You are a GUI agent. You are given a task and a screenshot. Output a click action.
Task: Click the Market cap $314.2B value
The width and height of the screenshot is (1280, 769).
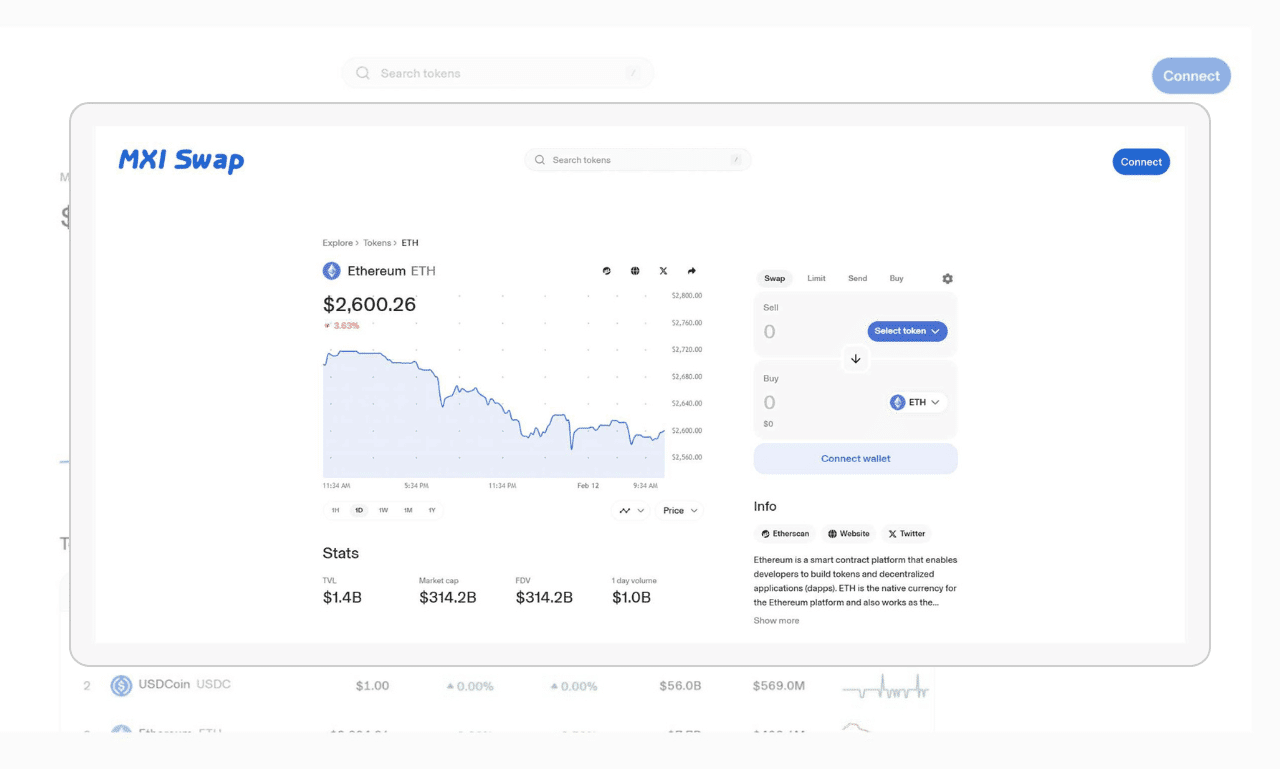point(447,597)
